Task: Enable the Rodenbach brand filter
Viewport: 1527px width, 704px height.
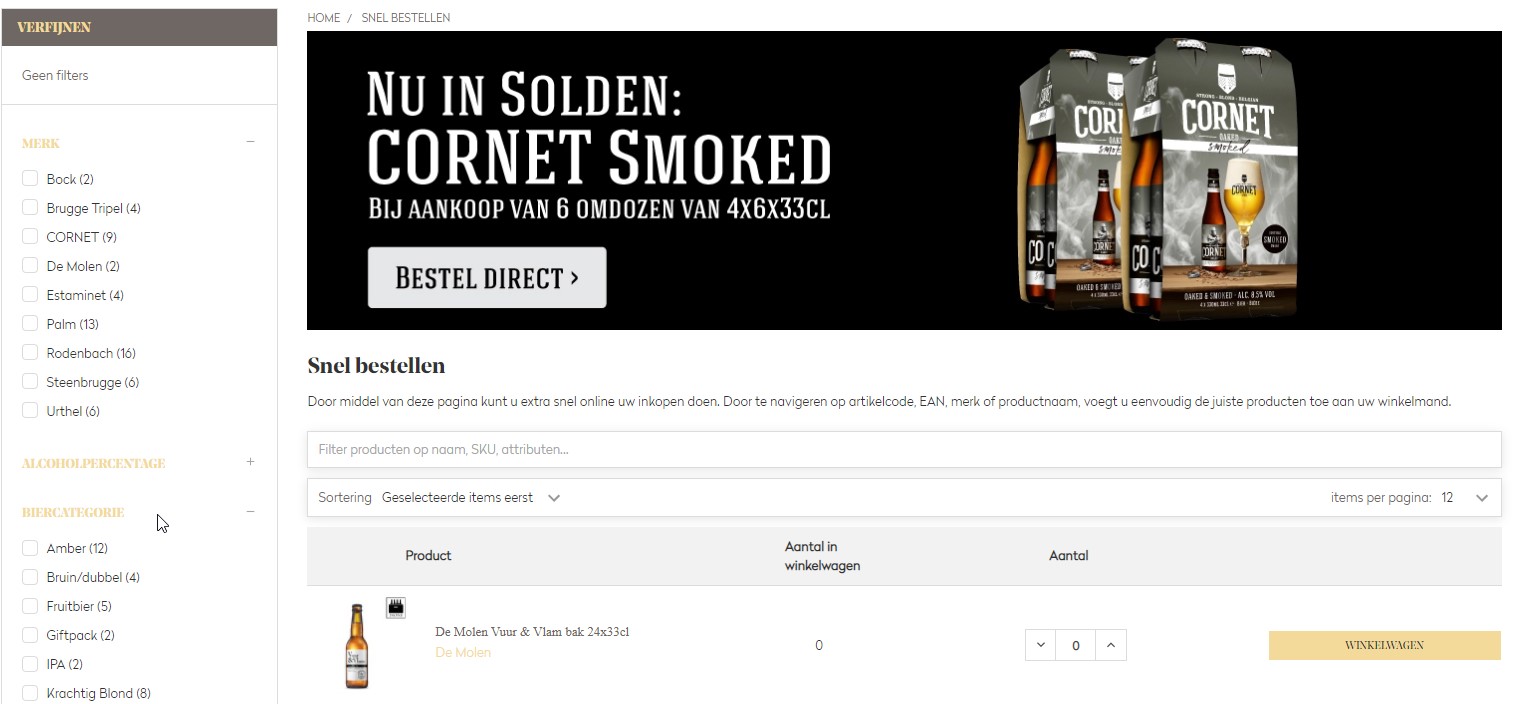Action: (30, 353)
